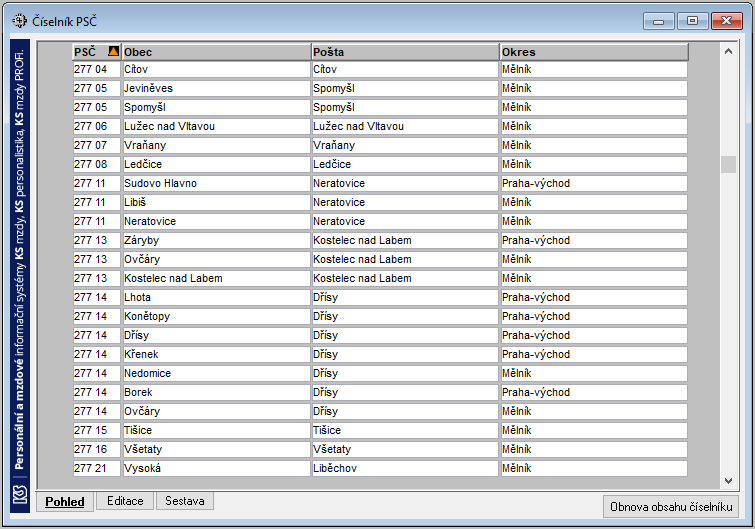755x529 pixels.
Task: Click the Praha-východ Okres cell for Sudovo Hlavno
Action: pos(594,183)
